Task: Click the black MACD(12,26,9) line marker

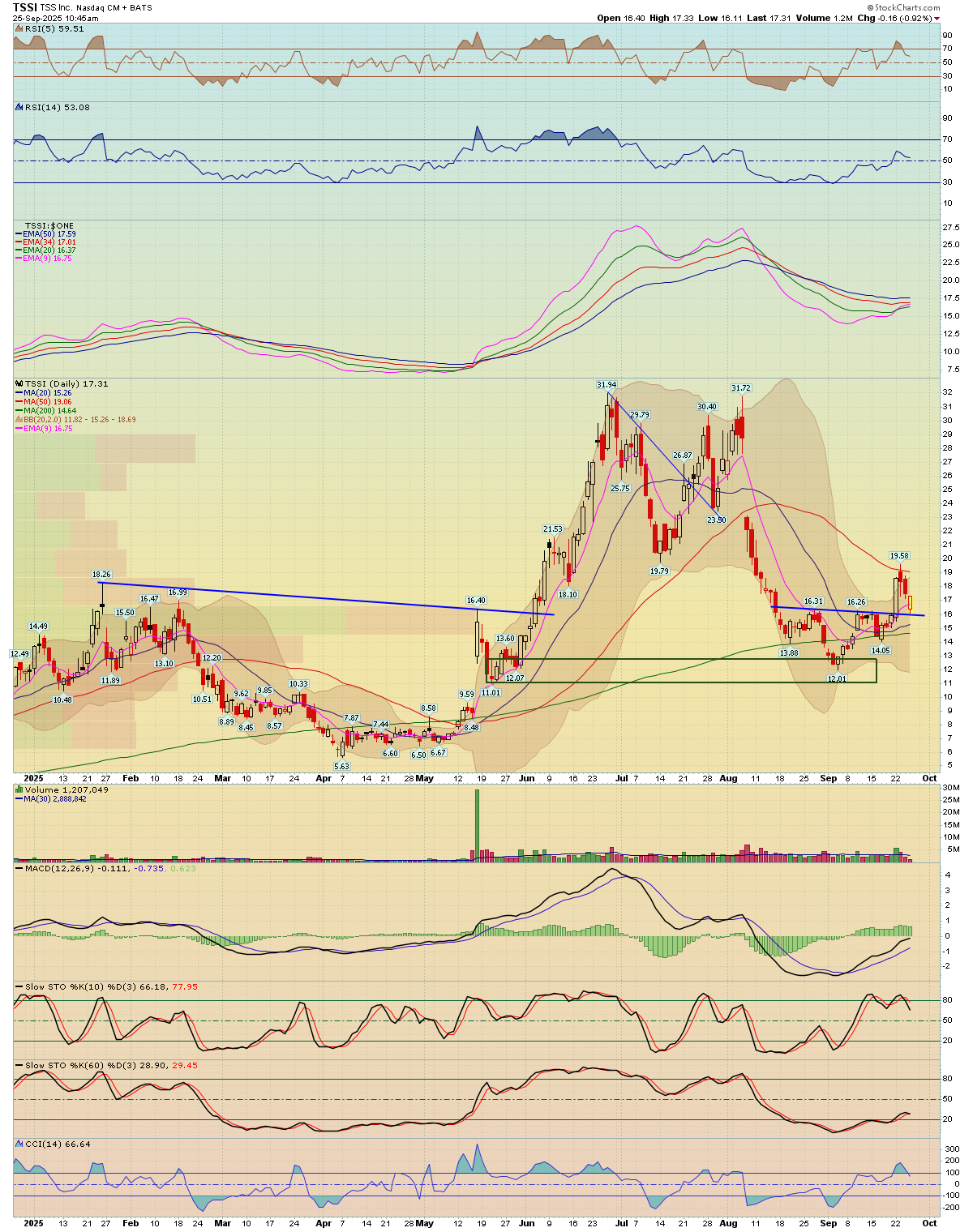Action: pyautogui.click(x=18, y=869)
